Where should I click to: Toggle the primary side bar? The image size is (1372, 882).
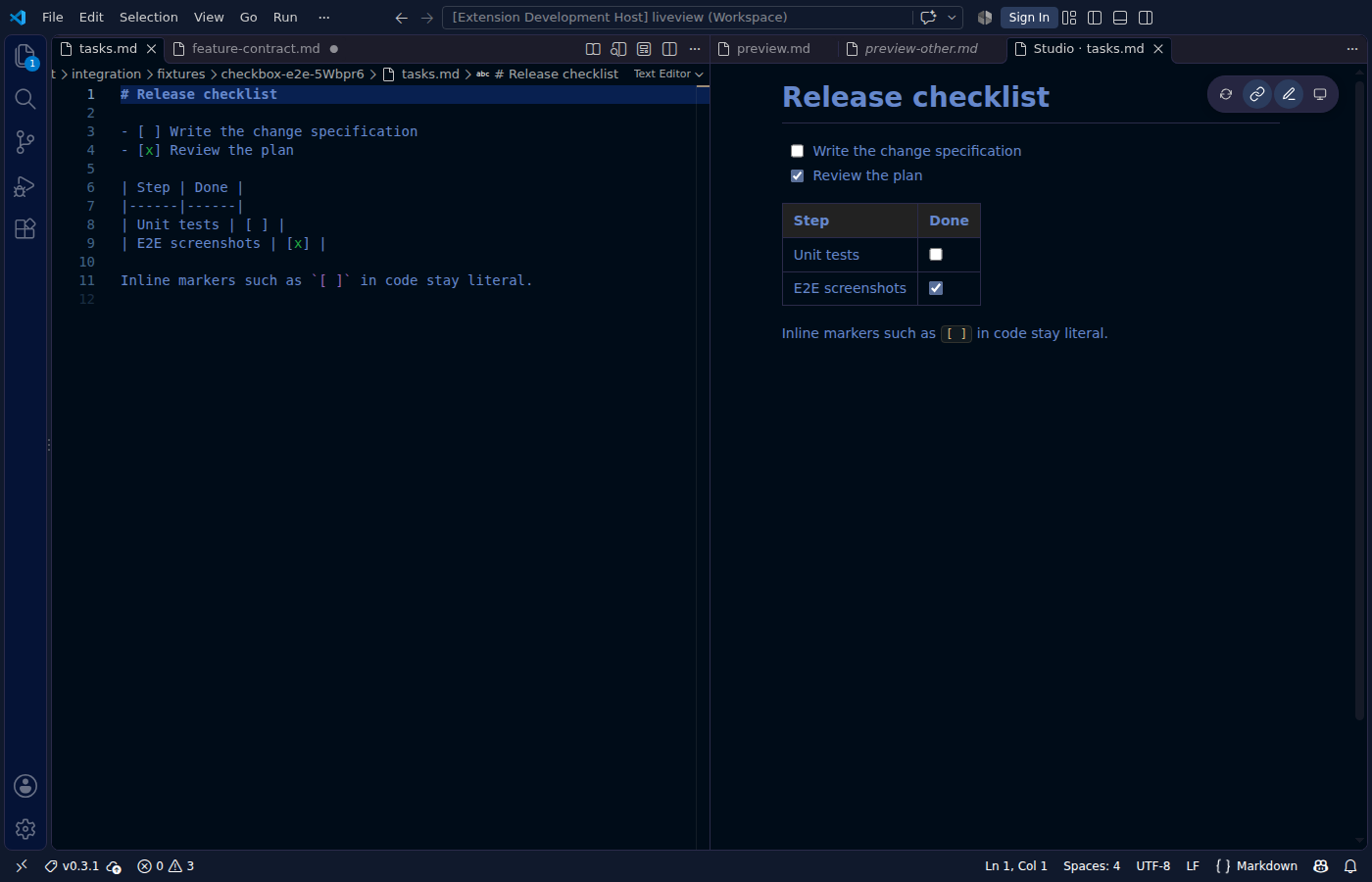(1095, 17)
